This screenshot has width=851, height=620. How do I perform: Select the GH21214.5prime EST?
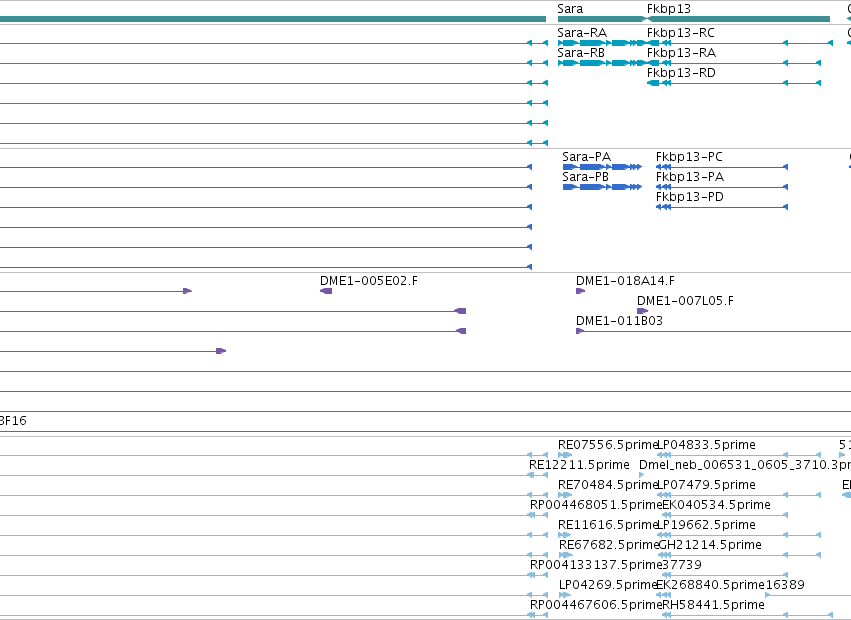coord(710,546)
